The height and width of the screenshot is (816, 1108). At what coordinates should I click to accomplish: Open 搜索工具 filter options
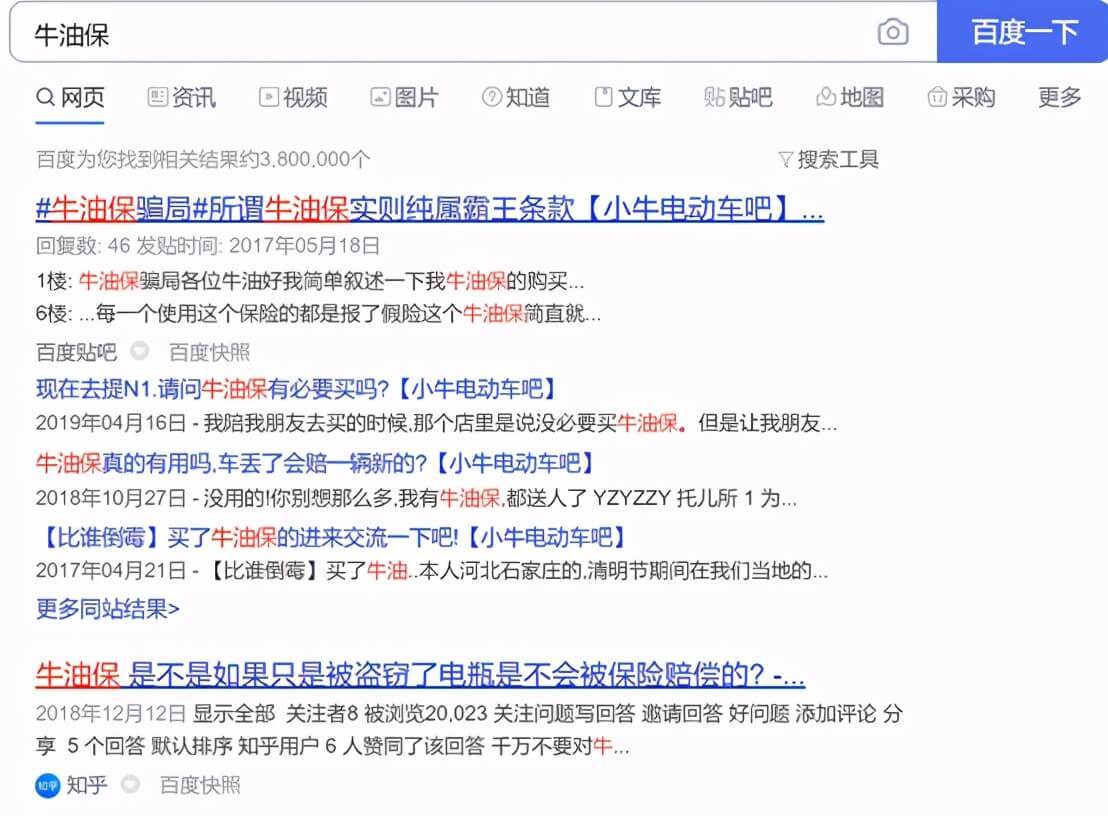point(828,160)
